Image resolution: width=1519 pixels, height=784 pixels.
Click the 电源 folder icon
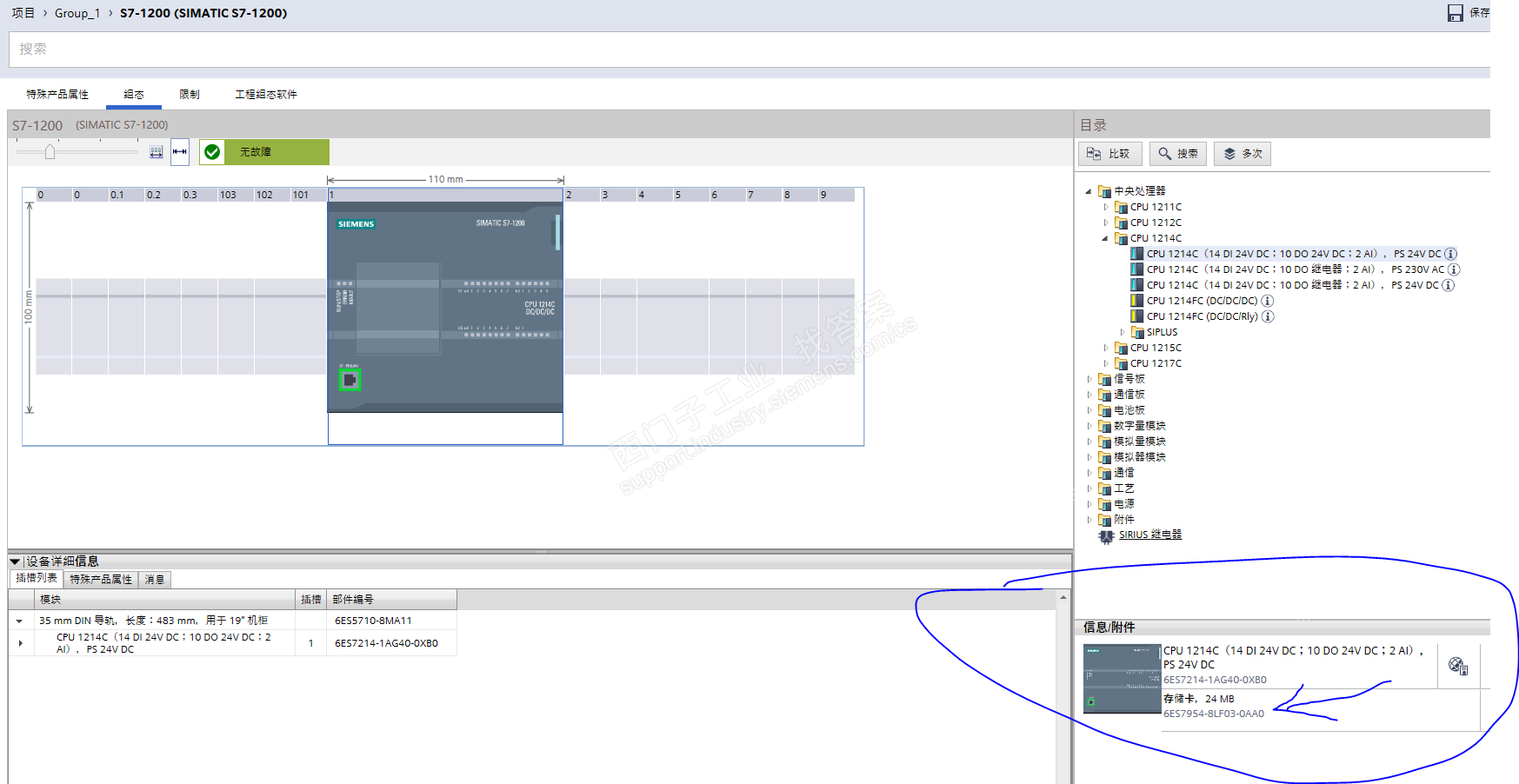pyautogui.click(x=1105, y=504)
